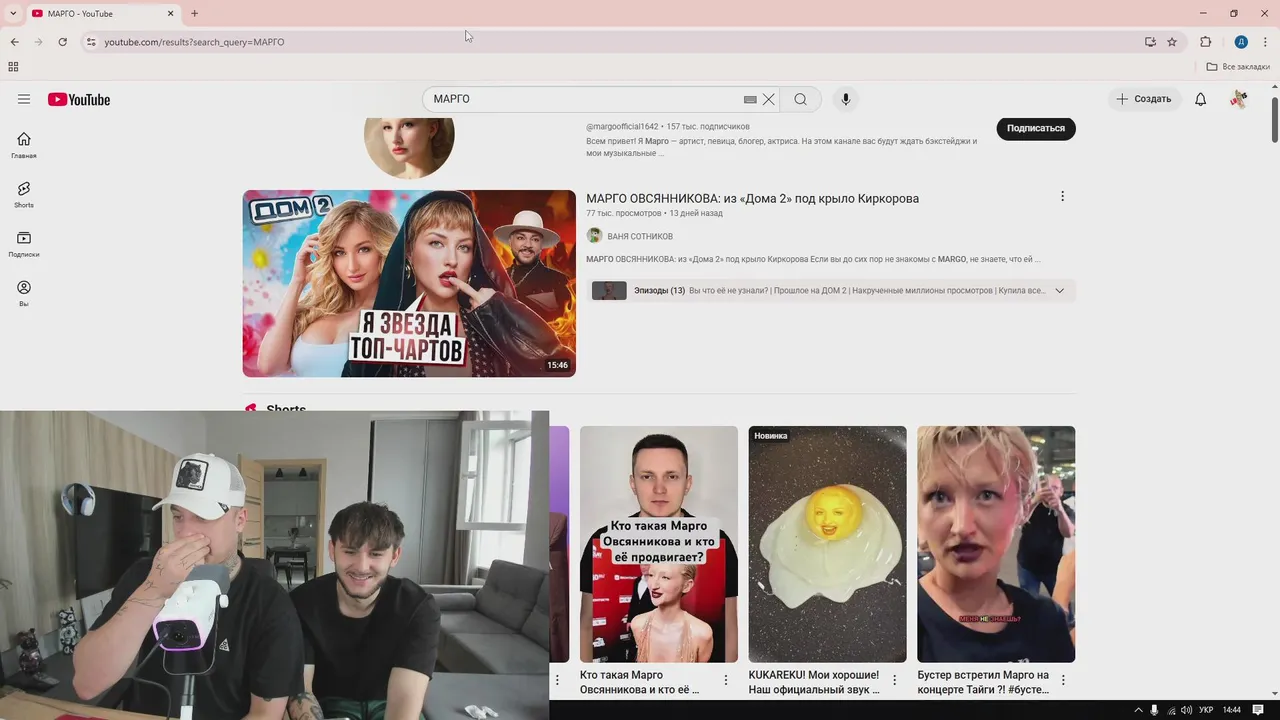
Task: Open Chrome three-dot menu
Action: point(1265,42)
